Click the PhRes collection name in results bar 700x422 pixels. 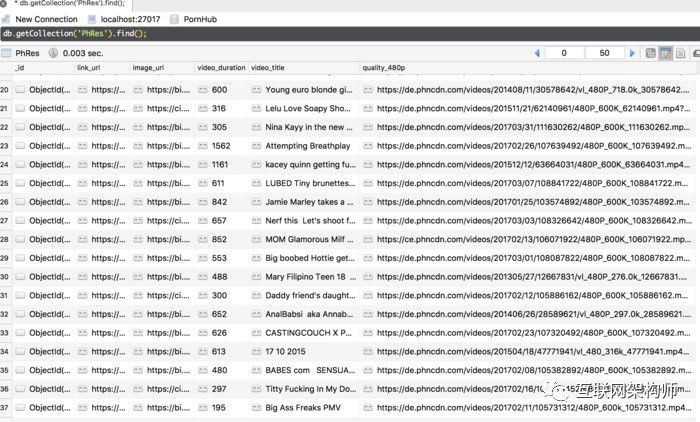pyautogui.click(x=27, y=53)
